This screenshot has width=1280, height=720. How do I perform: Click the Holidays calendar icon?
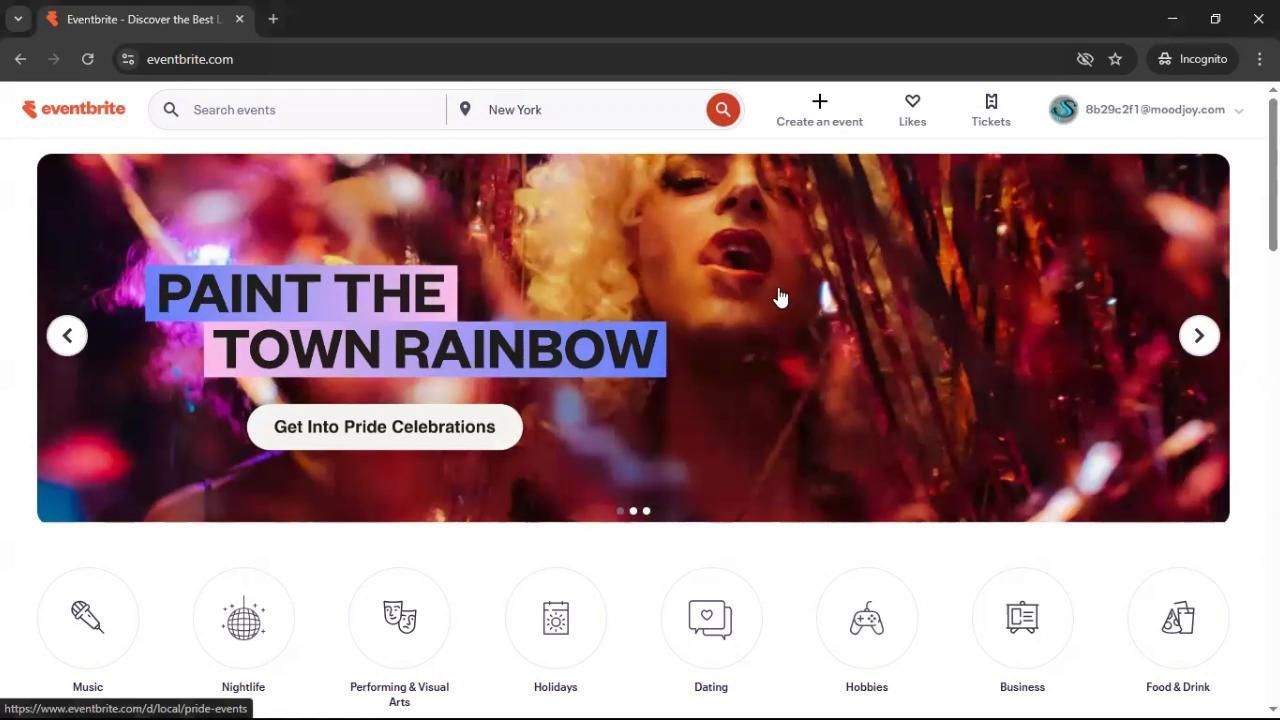pyautogui.click(x=555, y=617)
